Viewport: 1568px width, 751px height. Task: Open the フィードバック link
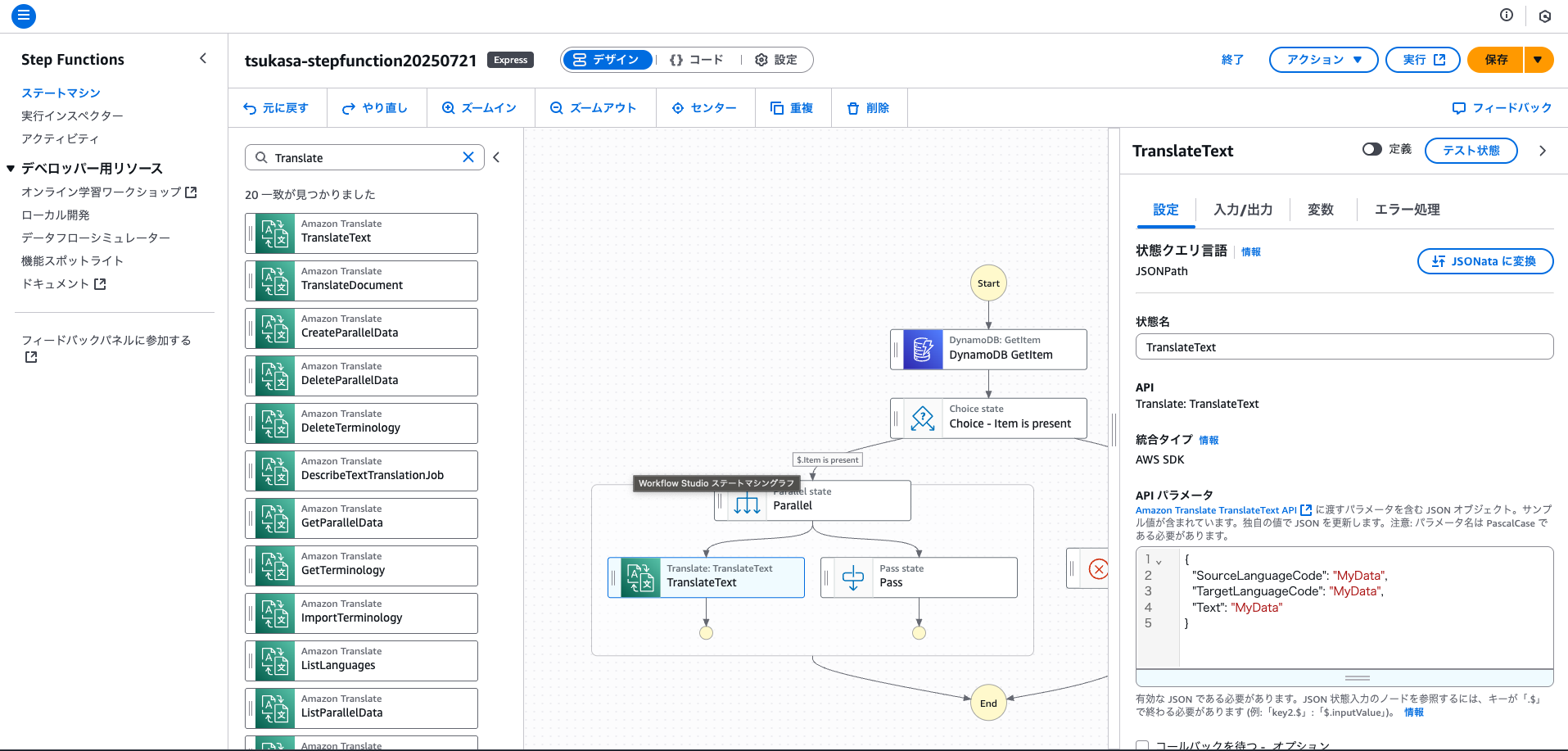pos(1502,108)
